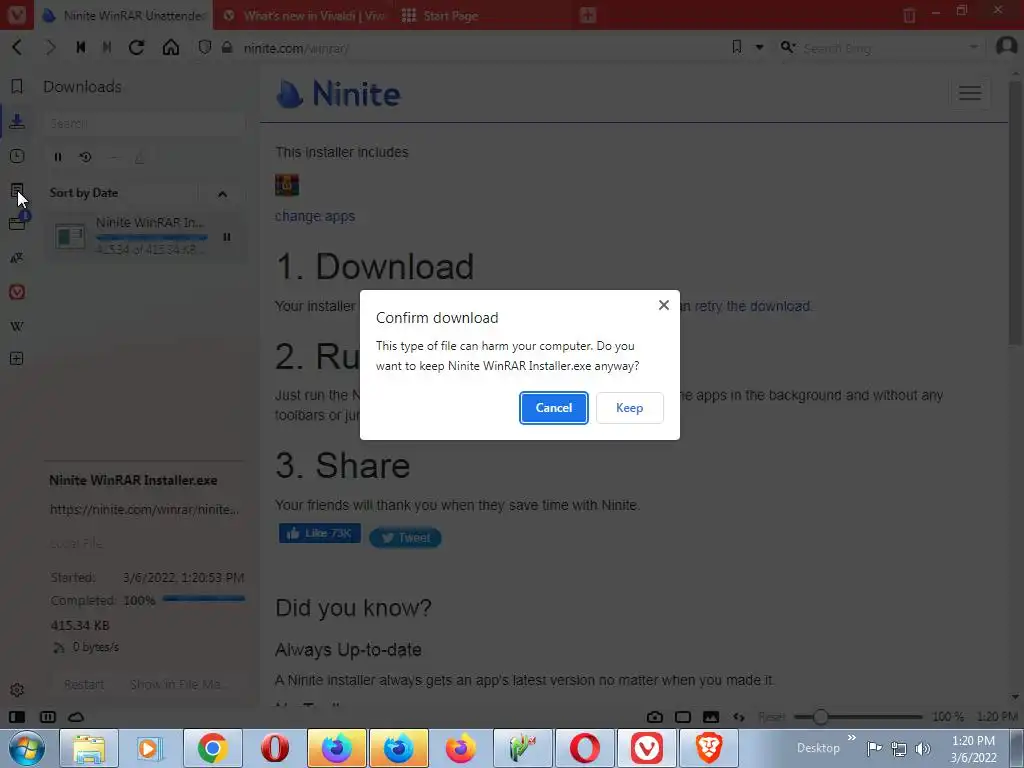Open the user profile icon
Image resolution: width=1024 pixels, height=768 pixels.
click(1006, 46)
